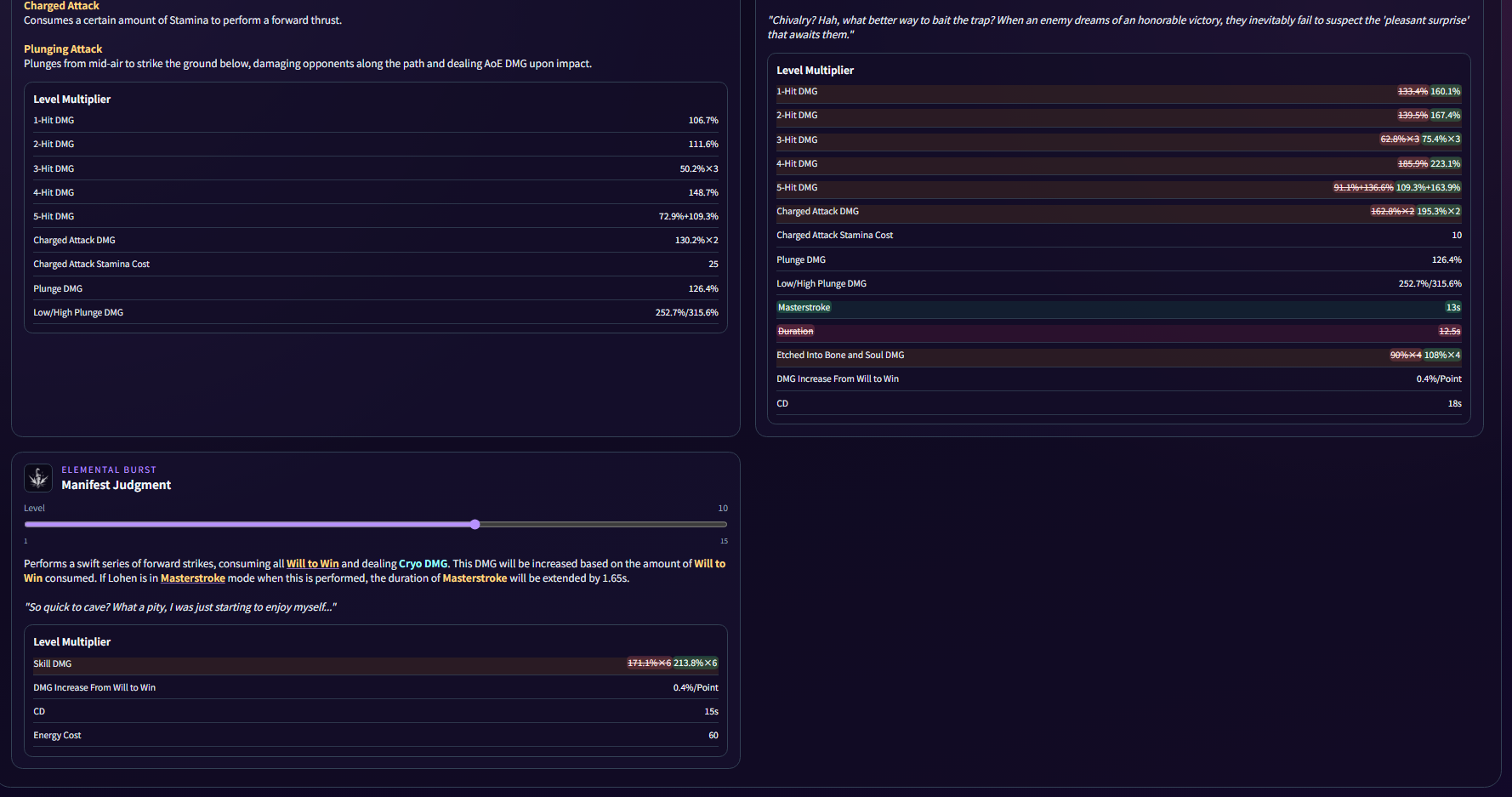Select the 130.2%×2 Charged Attack value
This screenshot has width=1512, height=797.
coord(696,241)
